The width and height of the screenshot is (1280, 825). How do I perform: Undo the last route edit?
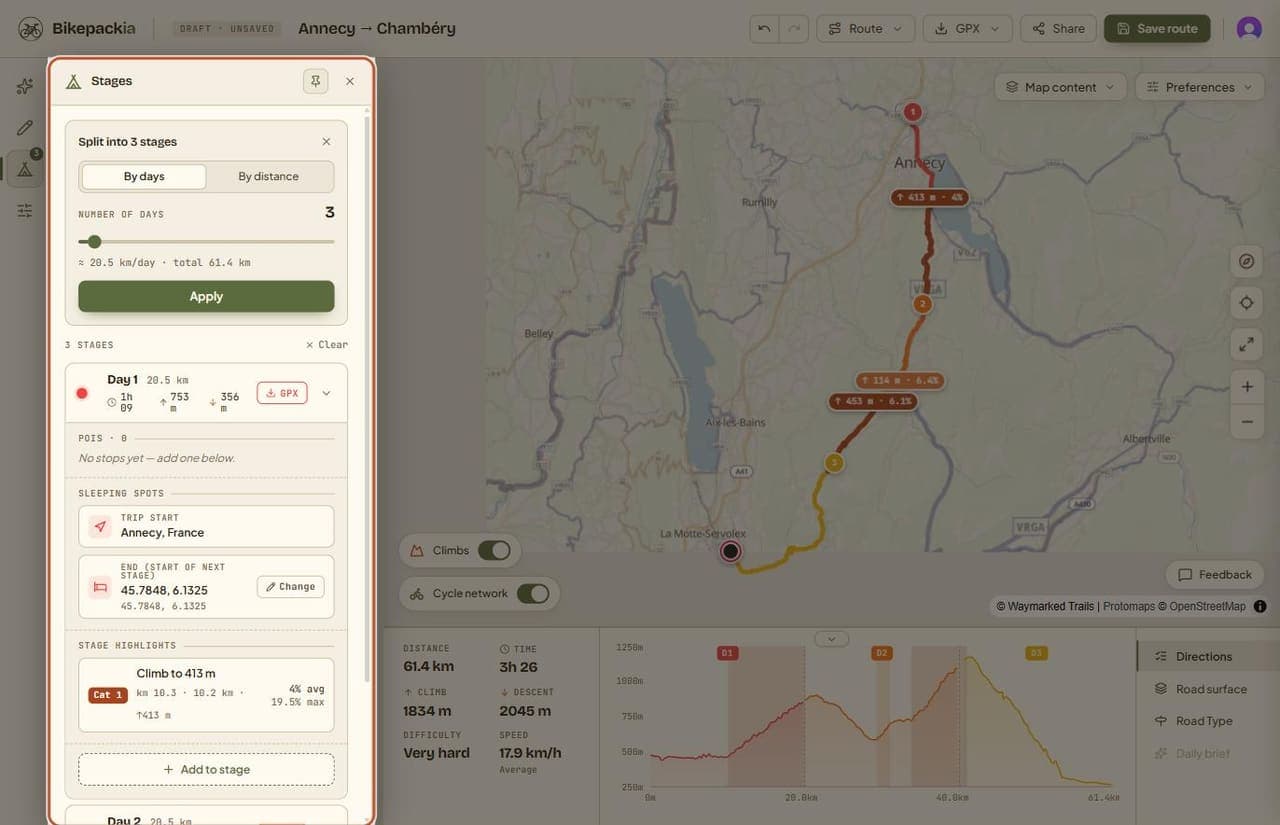(764, 28)
